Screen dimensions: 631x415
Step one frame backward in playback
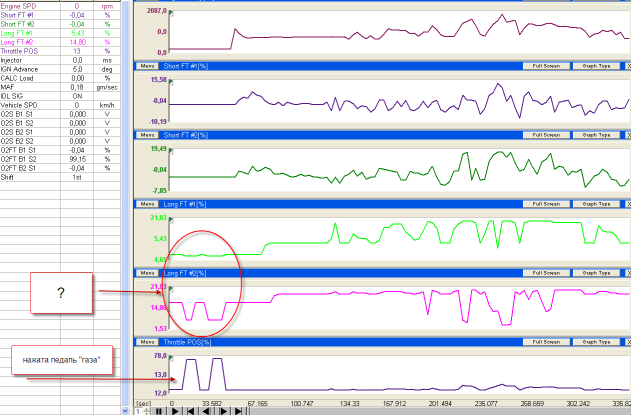(204, 410)
